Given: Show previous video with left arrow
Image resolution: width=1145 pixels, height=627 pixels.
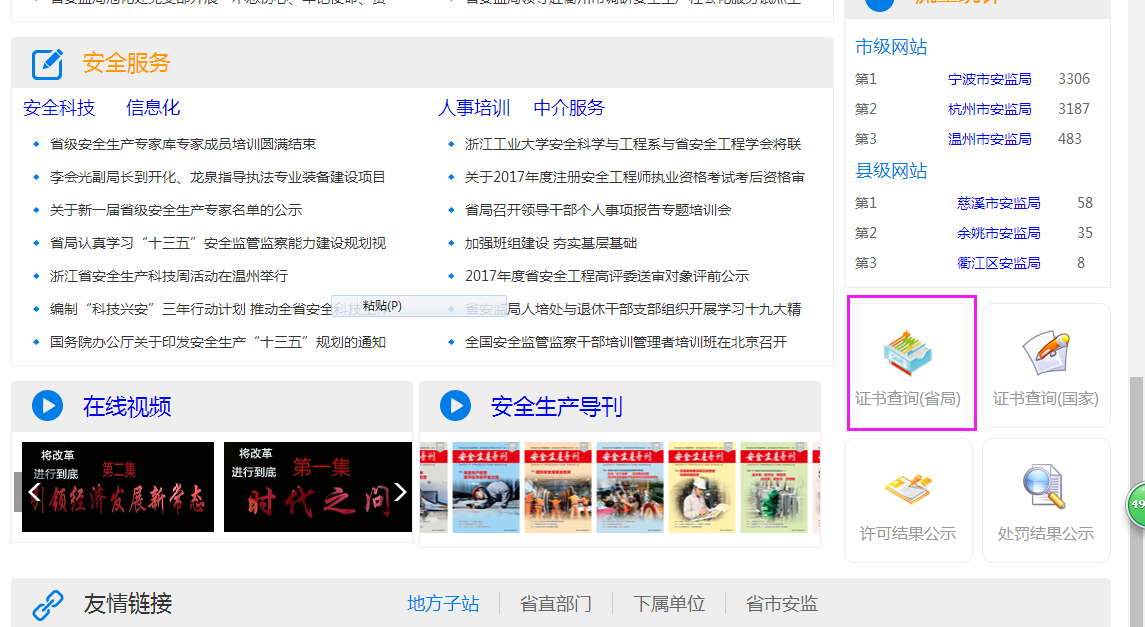Looking at the screenshot, I should (34, 492).
